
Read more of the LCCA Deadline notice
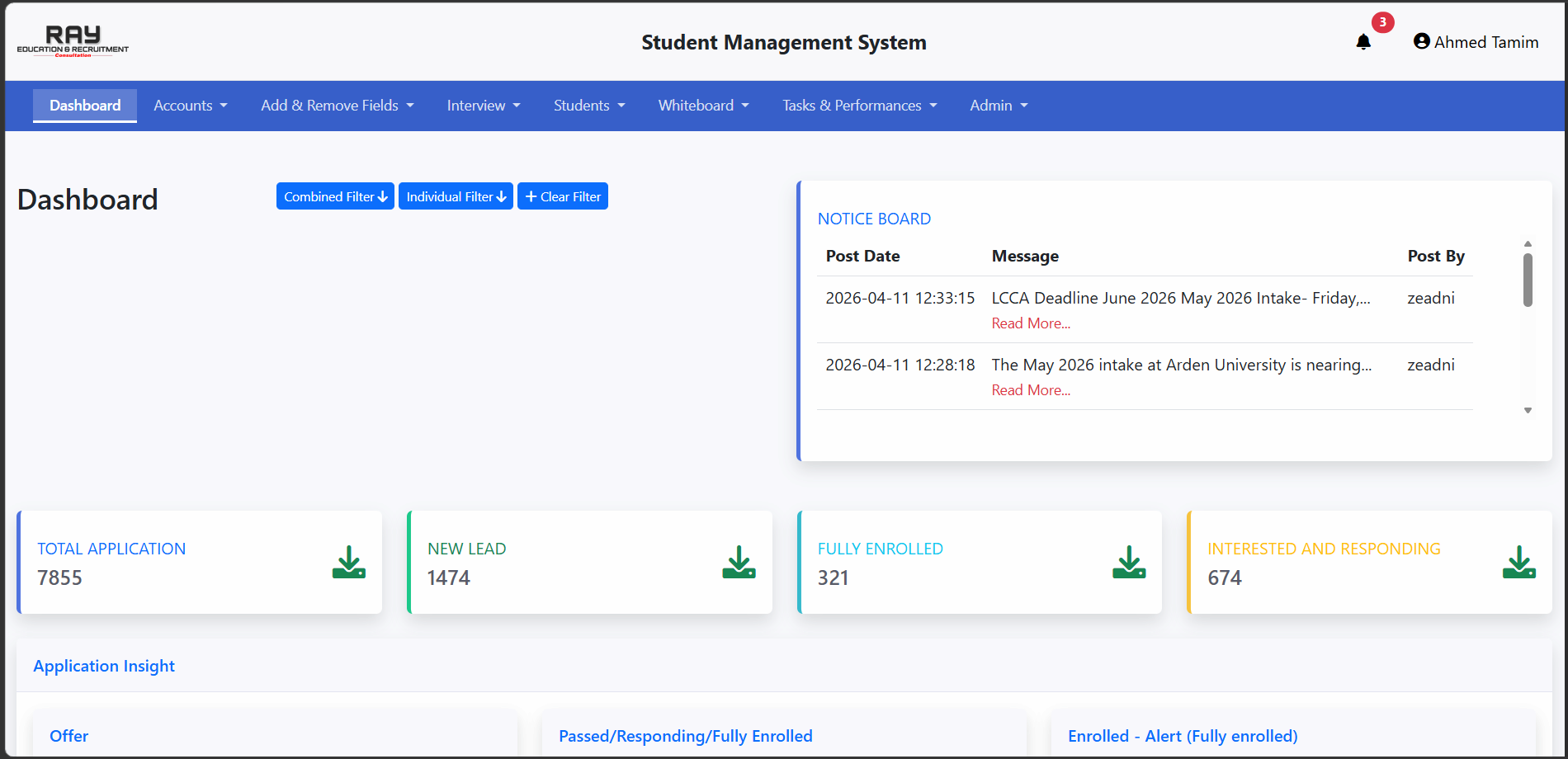pos(1031,323)
